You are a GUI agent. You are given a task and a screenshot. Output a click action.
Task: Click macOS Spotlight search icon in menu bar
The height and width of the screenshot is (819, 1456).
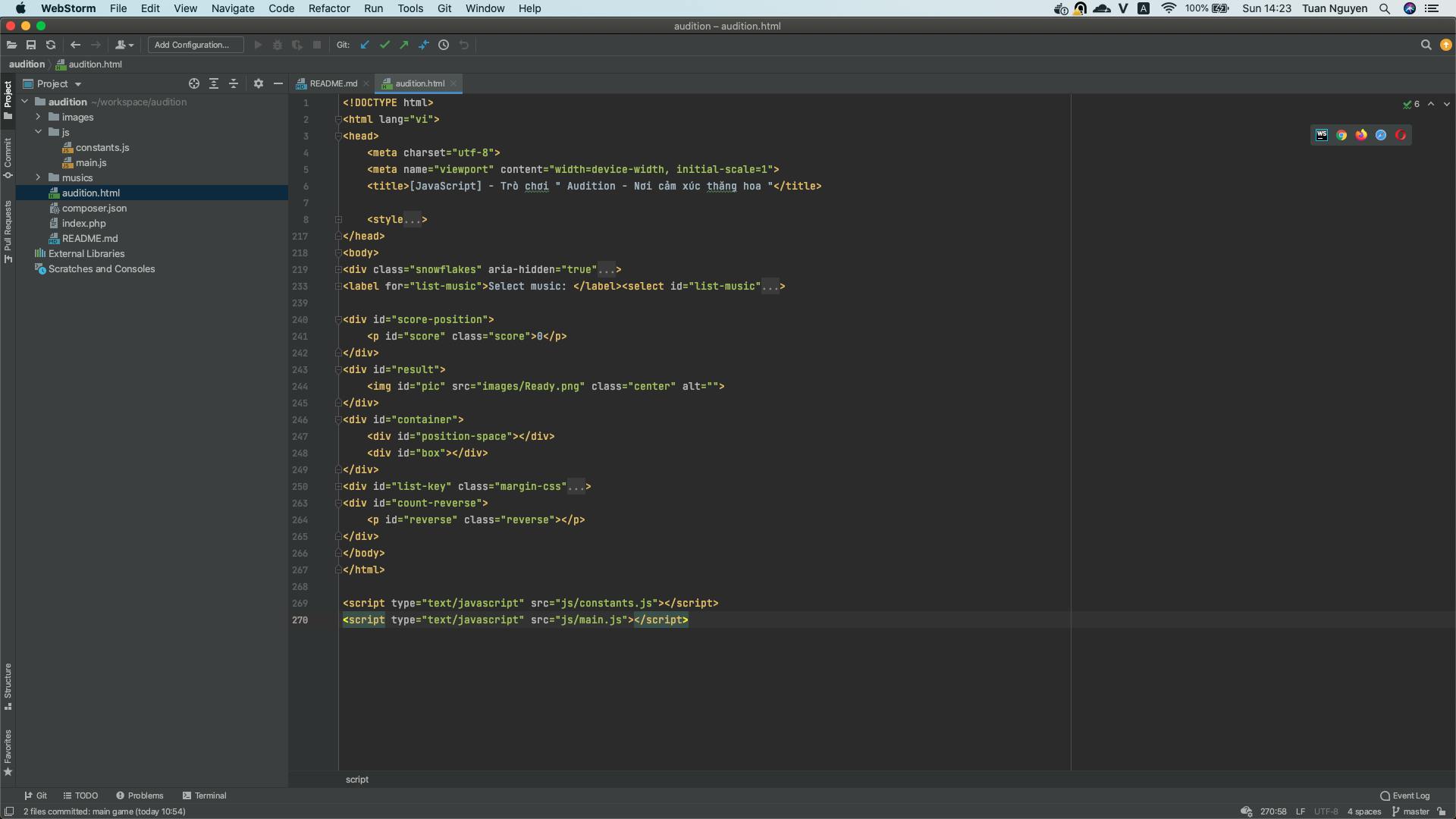tap(1385, 8)
